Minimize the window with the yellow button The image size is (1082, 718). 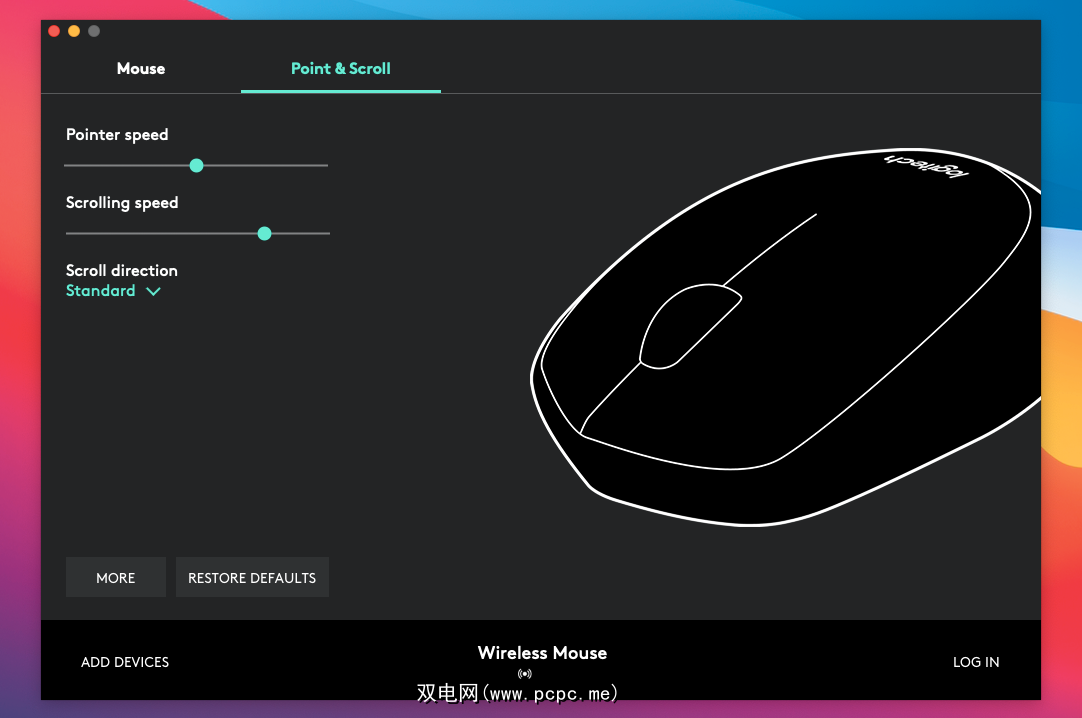74,31
